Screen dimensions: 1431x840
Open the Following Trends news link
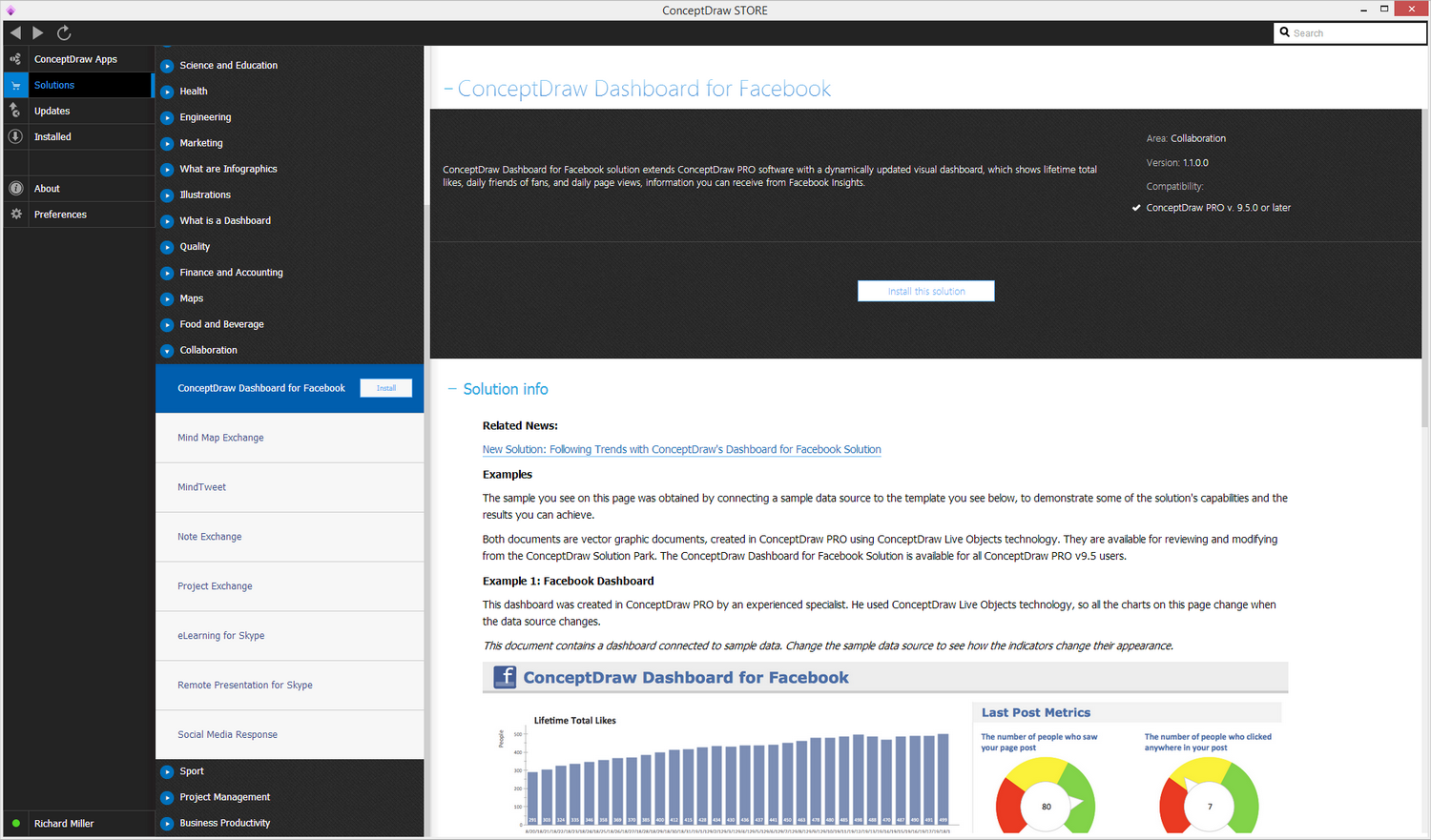click(681, 449)
